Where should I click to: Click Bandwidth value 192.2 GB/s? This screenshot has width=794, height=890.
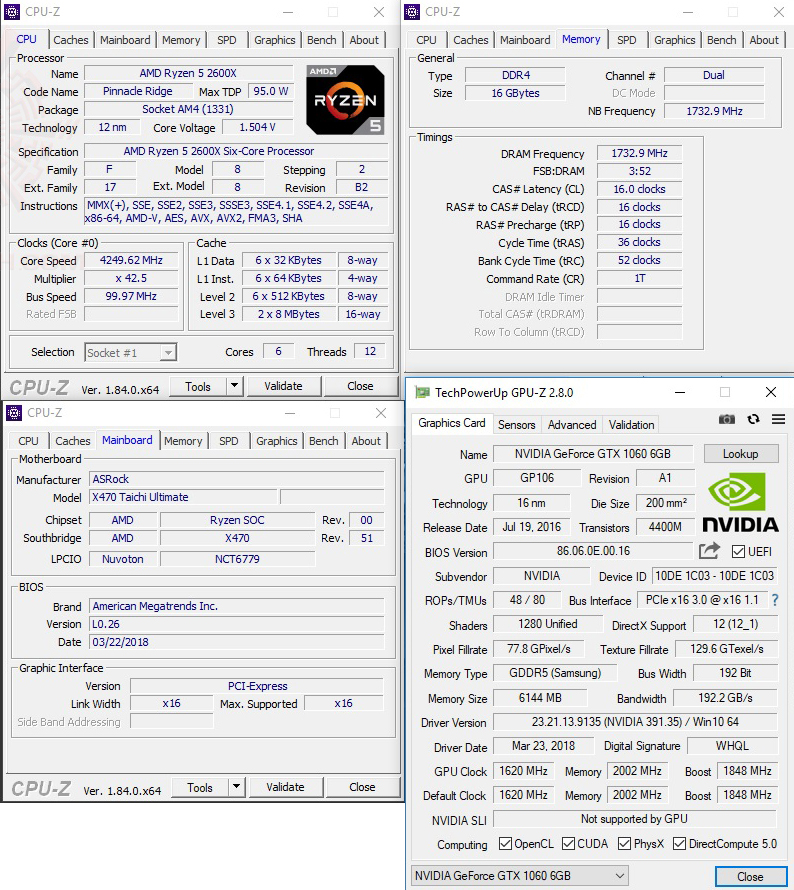(725, 698)
